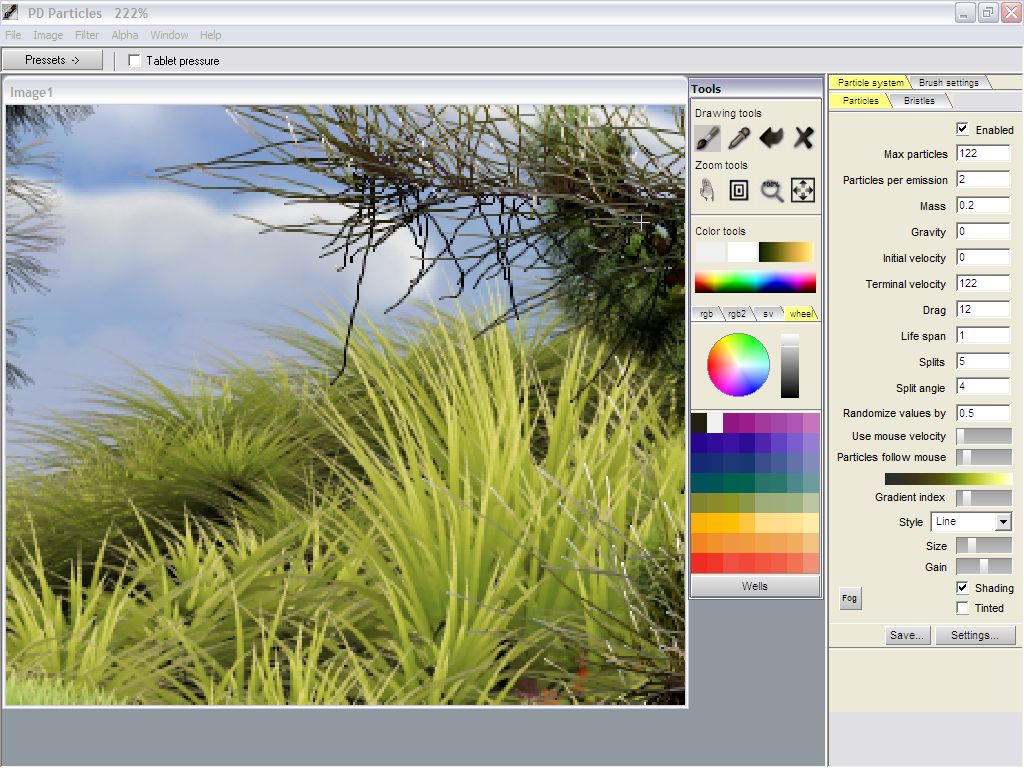Select the eyedropper color picker tool
Screen dimensions: 1024x768
(739, 138)
